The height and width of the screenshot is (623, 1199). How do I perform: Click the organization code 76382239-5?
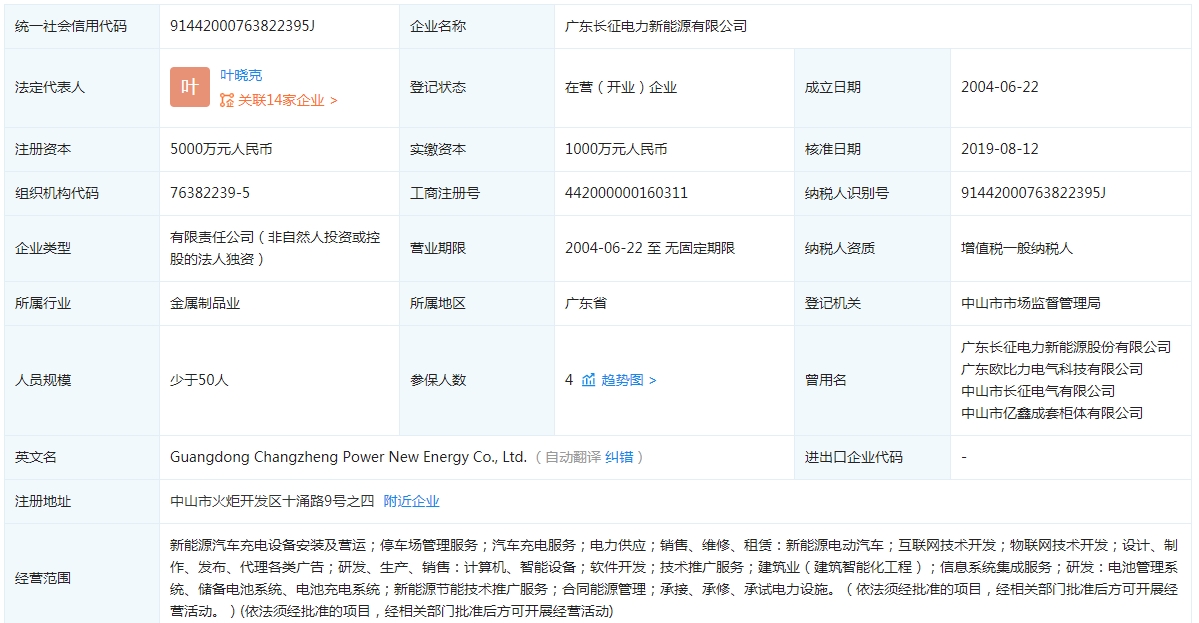(210, 193)
